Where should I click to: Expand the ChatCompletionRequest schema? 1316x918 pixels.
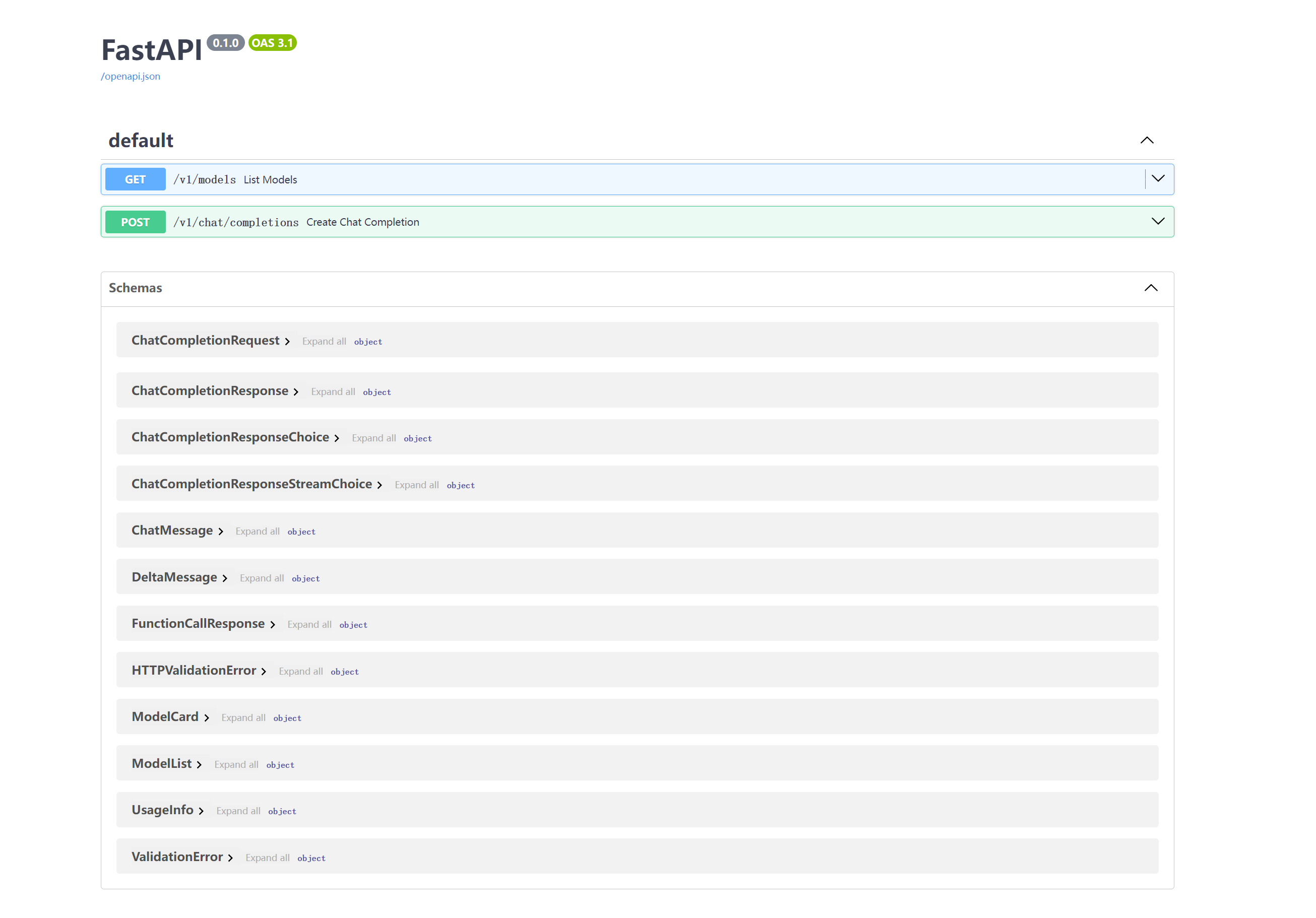(210, 341)
